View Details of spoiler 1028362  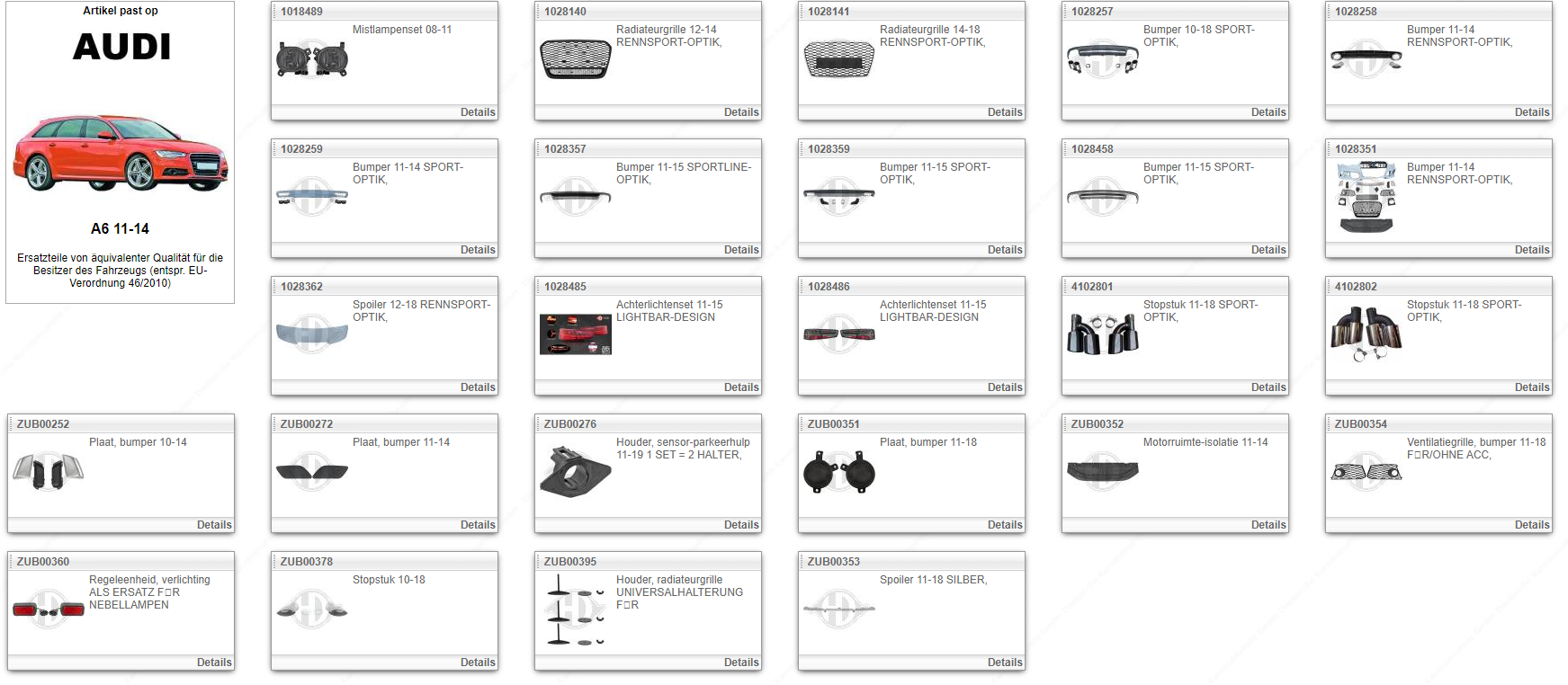pos(477,387)
